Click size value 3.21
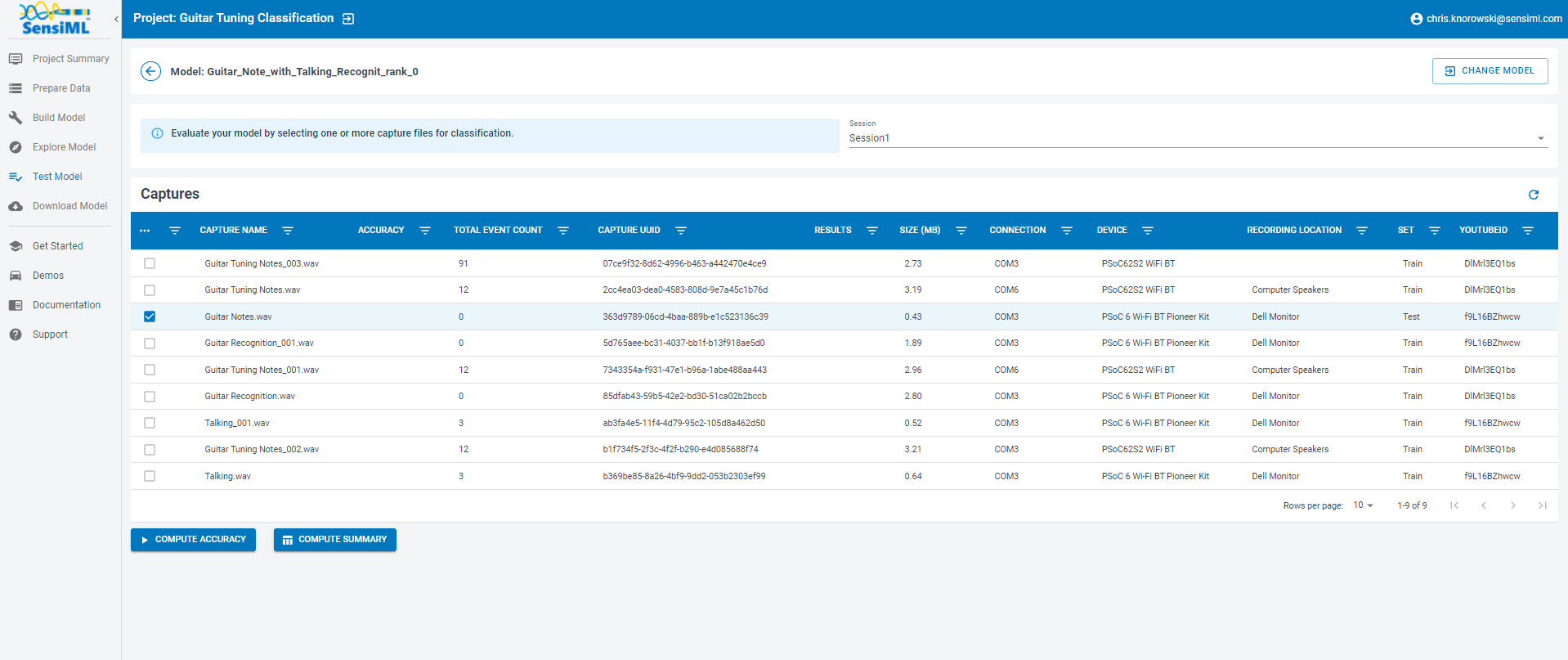The width and height of the screenshot is (1568, 660). point(913,450)
